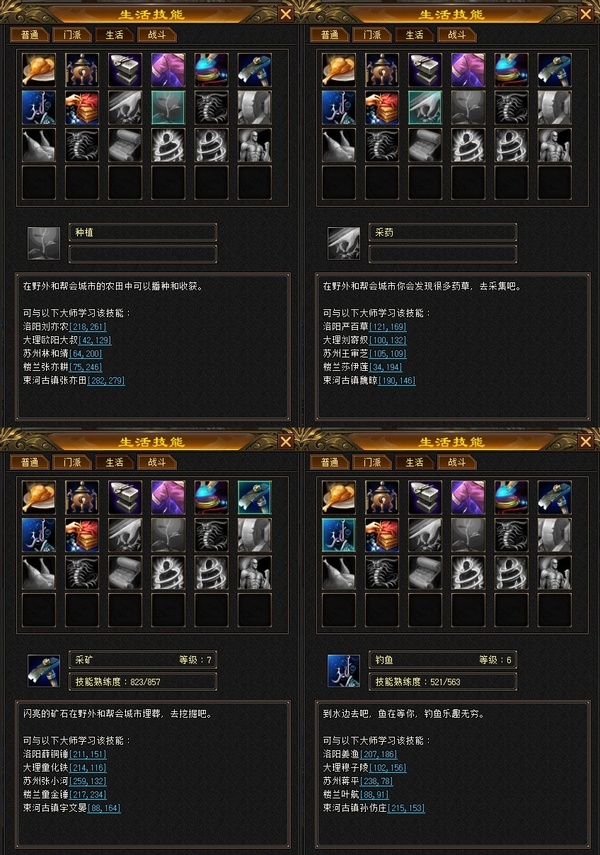Select the highlighted herb-gathering icon in 采药 panel

point(425,107)
